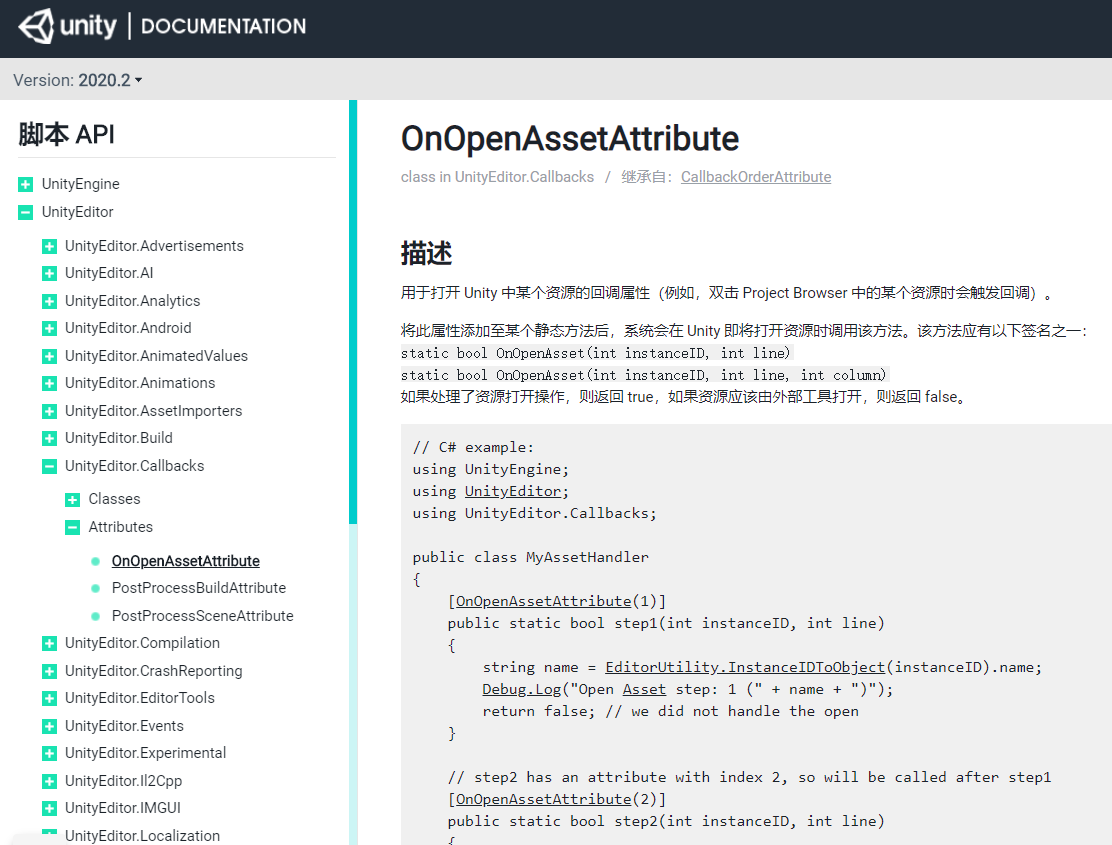Open OnOpenAssetAttribute in sidebar
The image size is (1112, 845).
(186, 561)
